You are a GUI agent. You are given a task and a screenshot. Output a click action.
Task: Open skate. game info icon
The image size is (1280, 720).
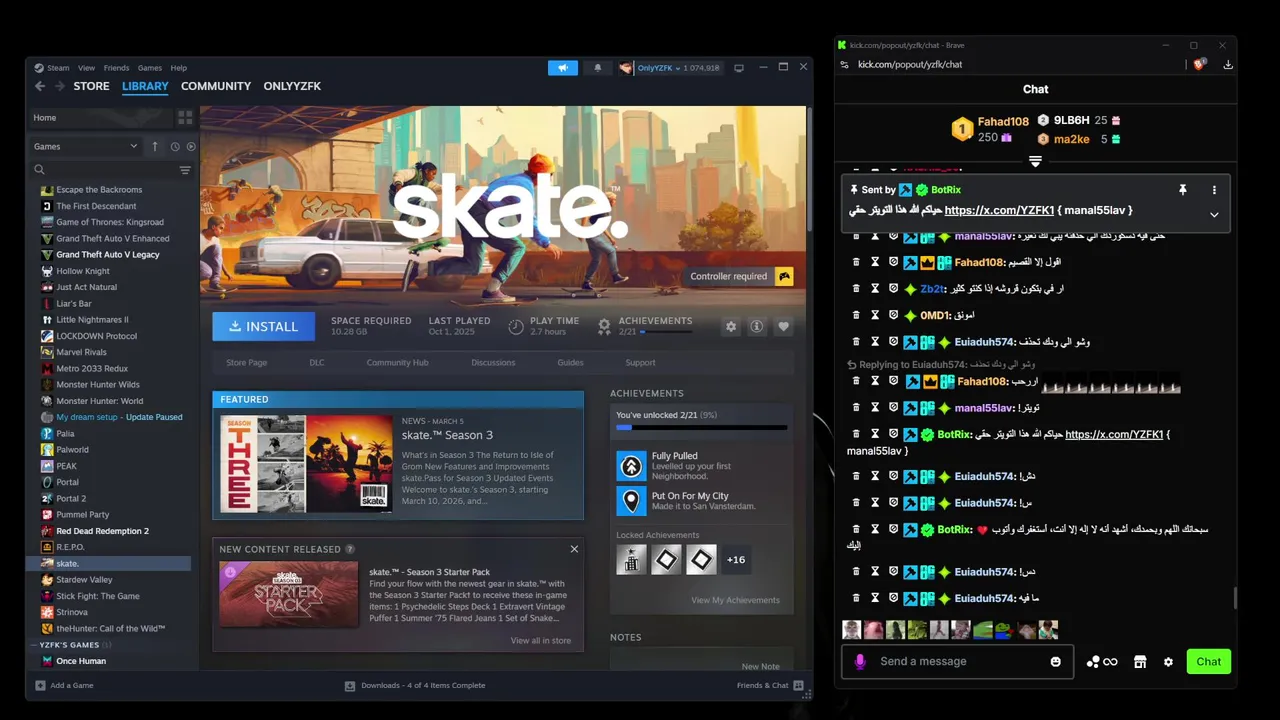click(x=757, y=327)
